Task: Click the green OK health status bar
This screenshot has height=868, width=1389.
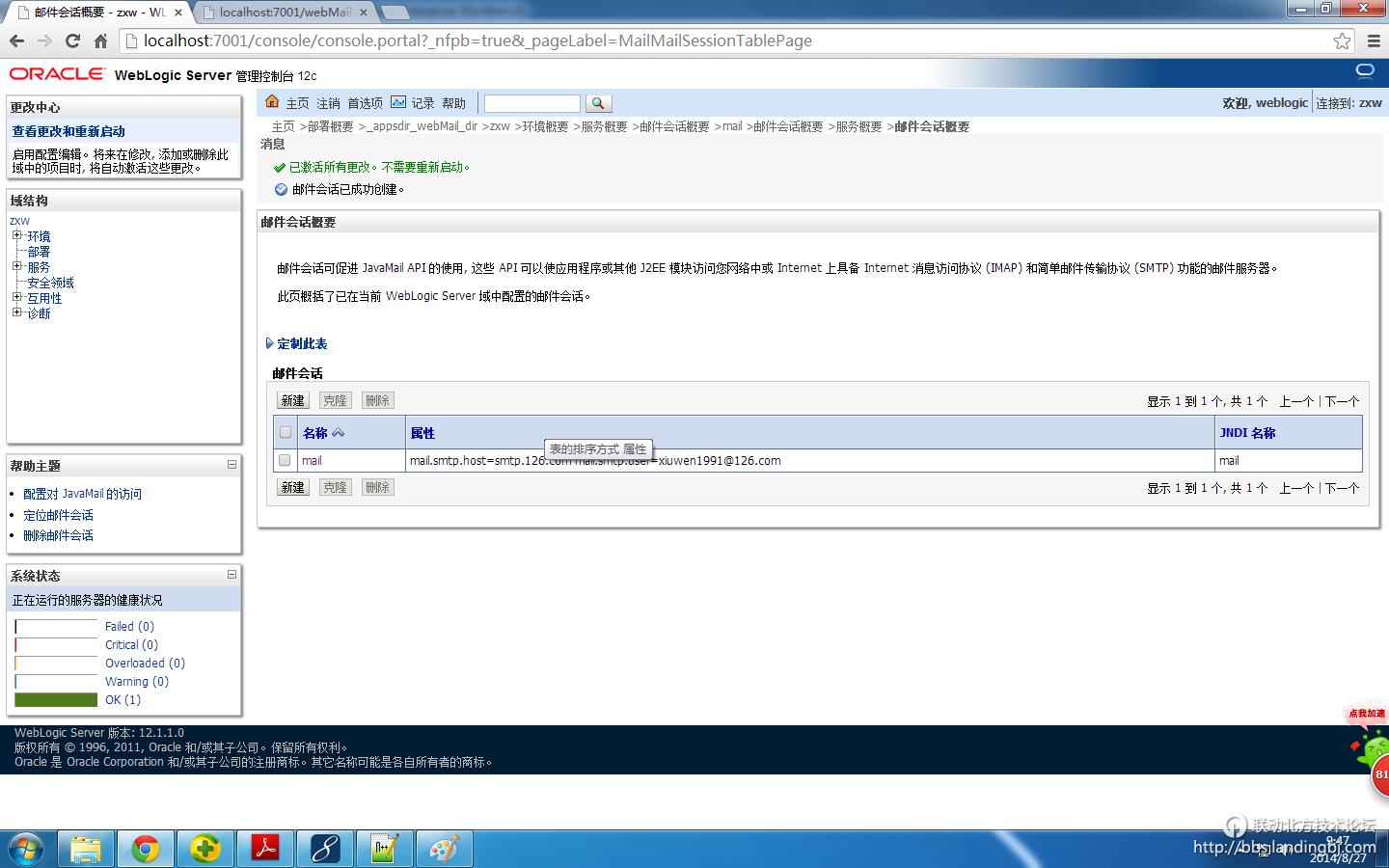Action: tap(56, 699)
